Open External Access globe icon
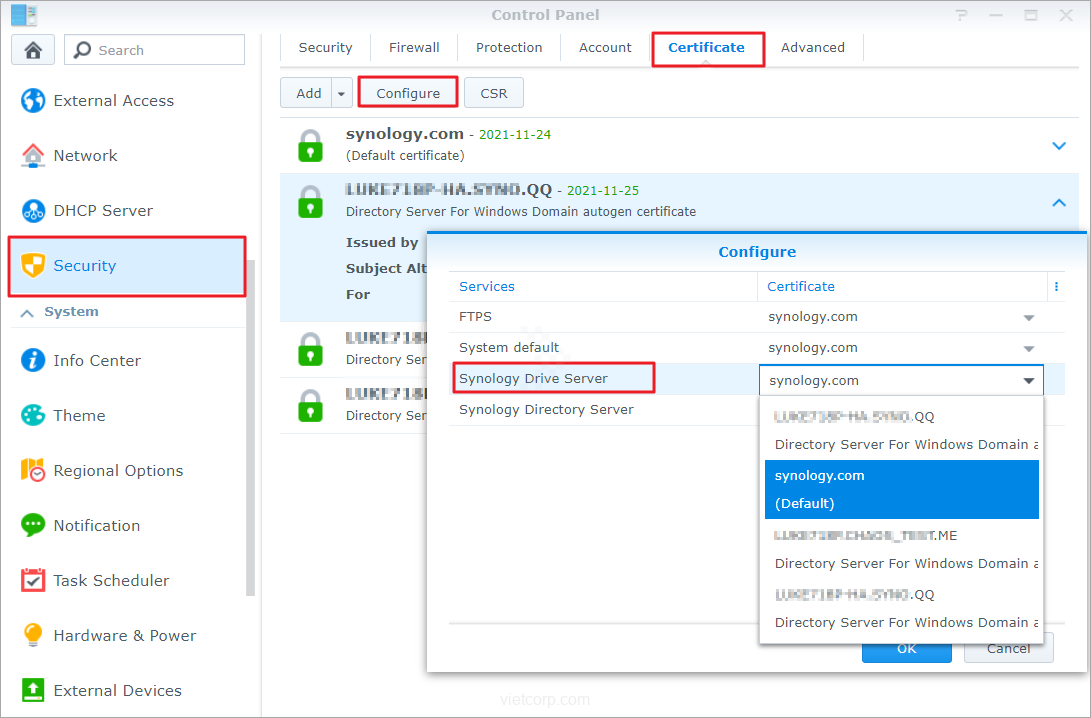The width and height of the screenshot is (1091, 718). [33, 101]
